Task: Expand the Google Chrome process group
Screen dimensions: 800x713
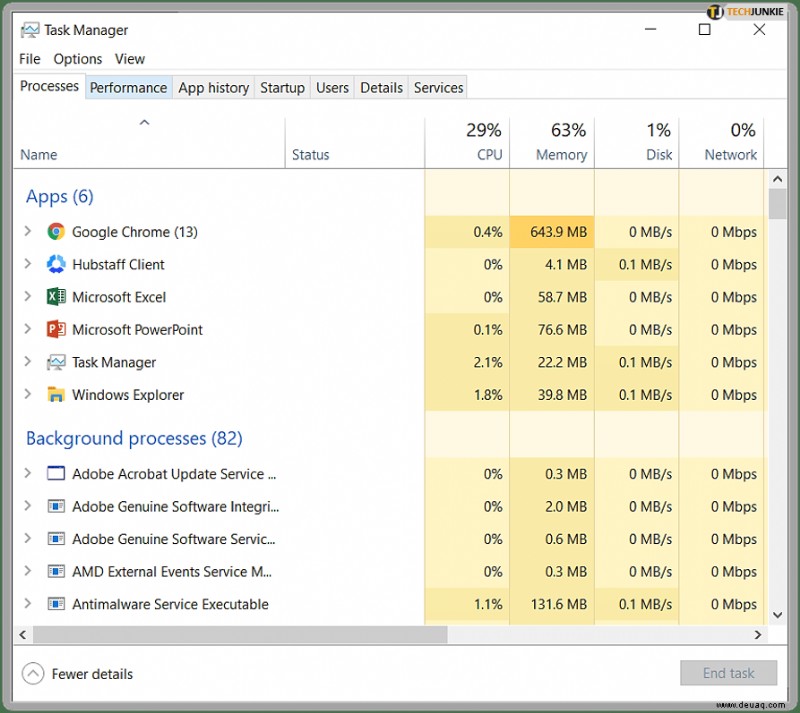Action: point(28,231)
